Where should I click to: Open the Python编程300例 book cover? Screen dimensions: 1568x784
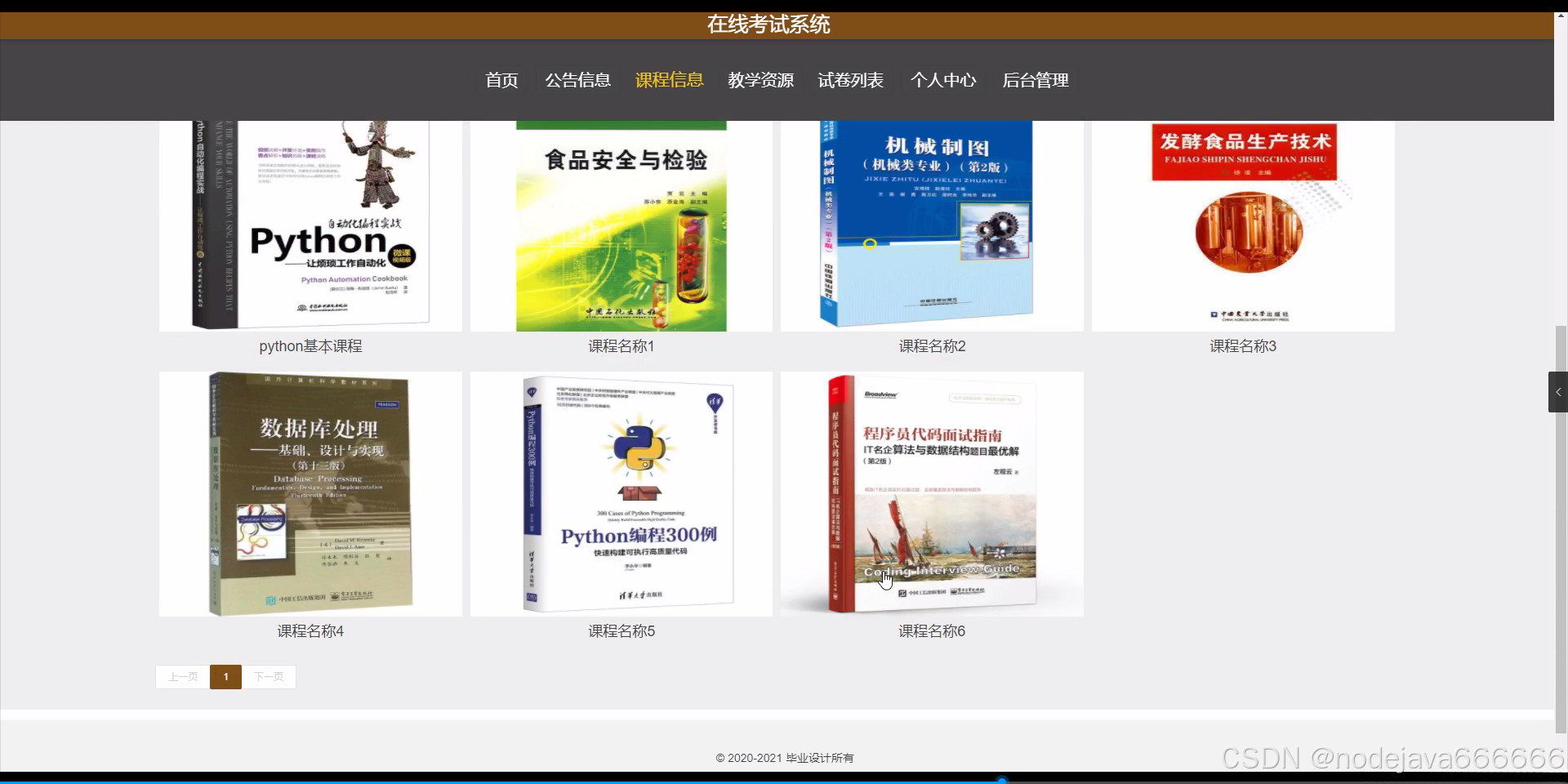(621, 494)
